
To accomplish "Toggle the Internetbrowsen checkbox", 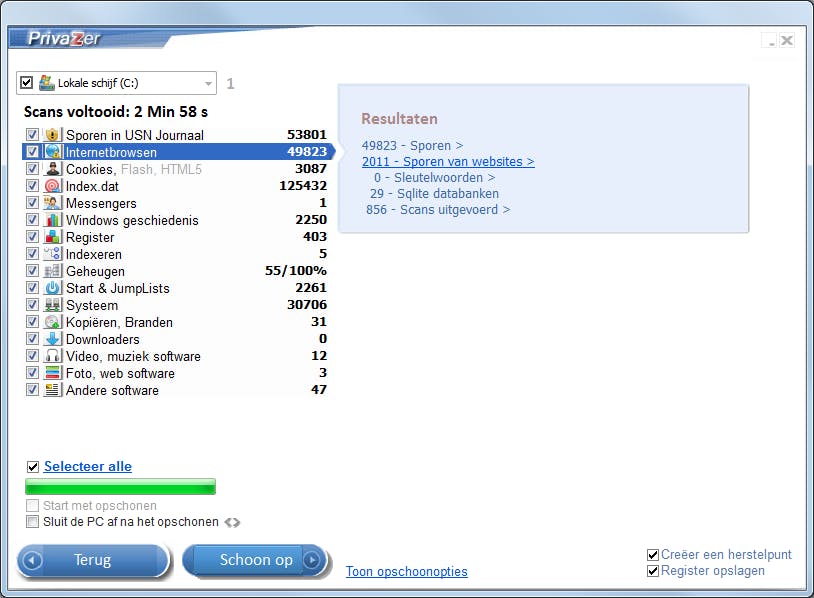I will tap(32, 152).
